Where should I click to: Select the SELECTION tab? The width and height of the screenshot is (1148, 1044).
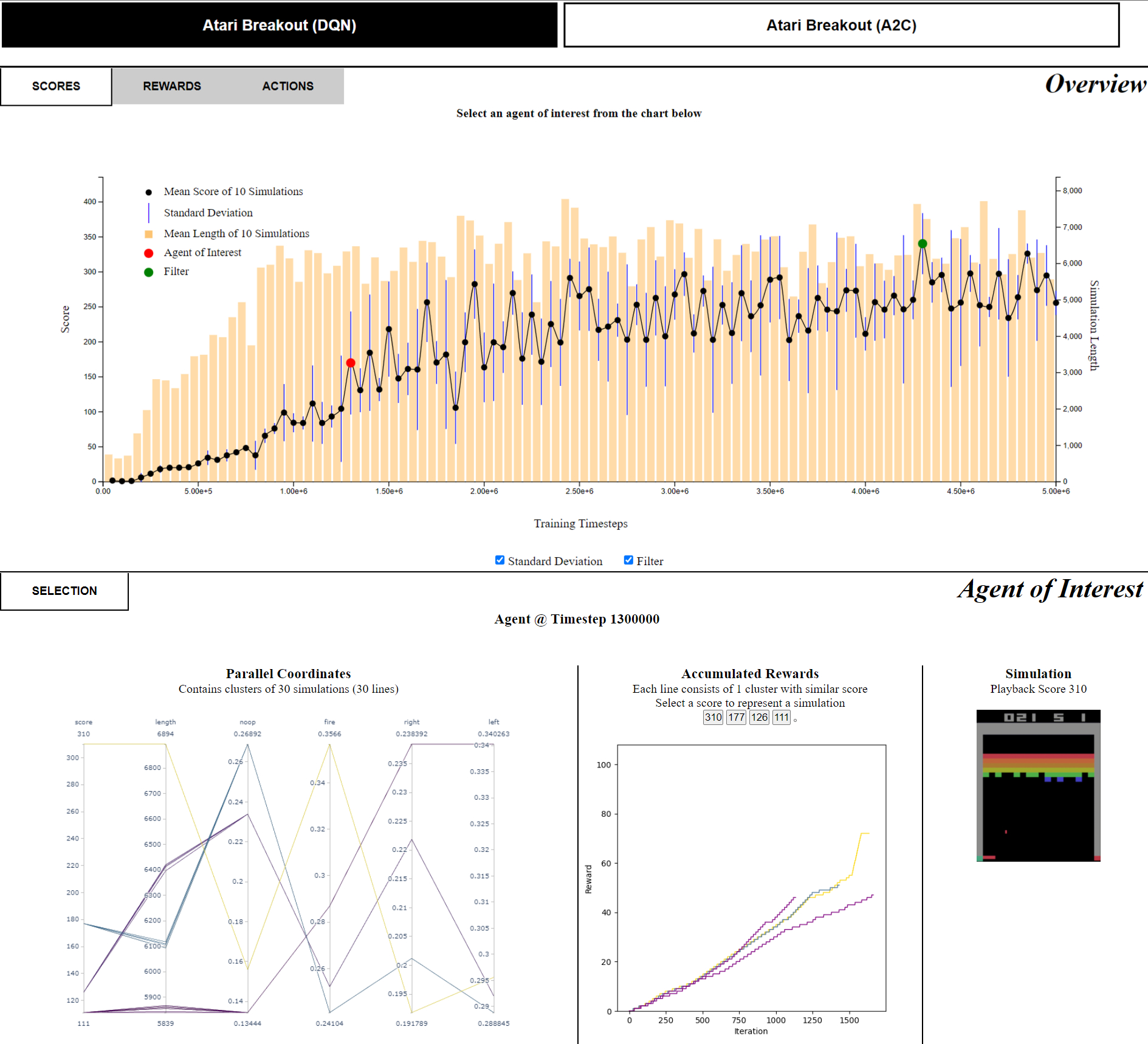point(64,591)
